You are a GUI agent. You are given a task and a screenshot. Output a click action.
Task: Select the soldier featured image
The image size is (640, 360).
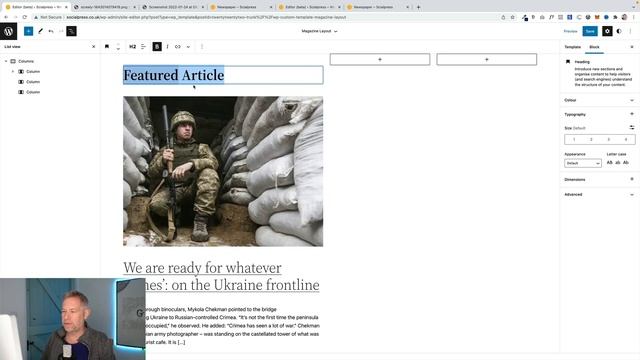click(223, 171)
